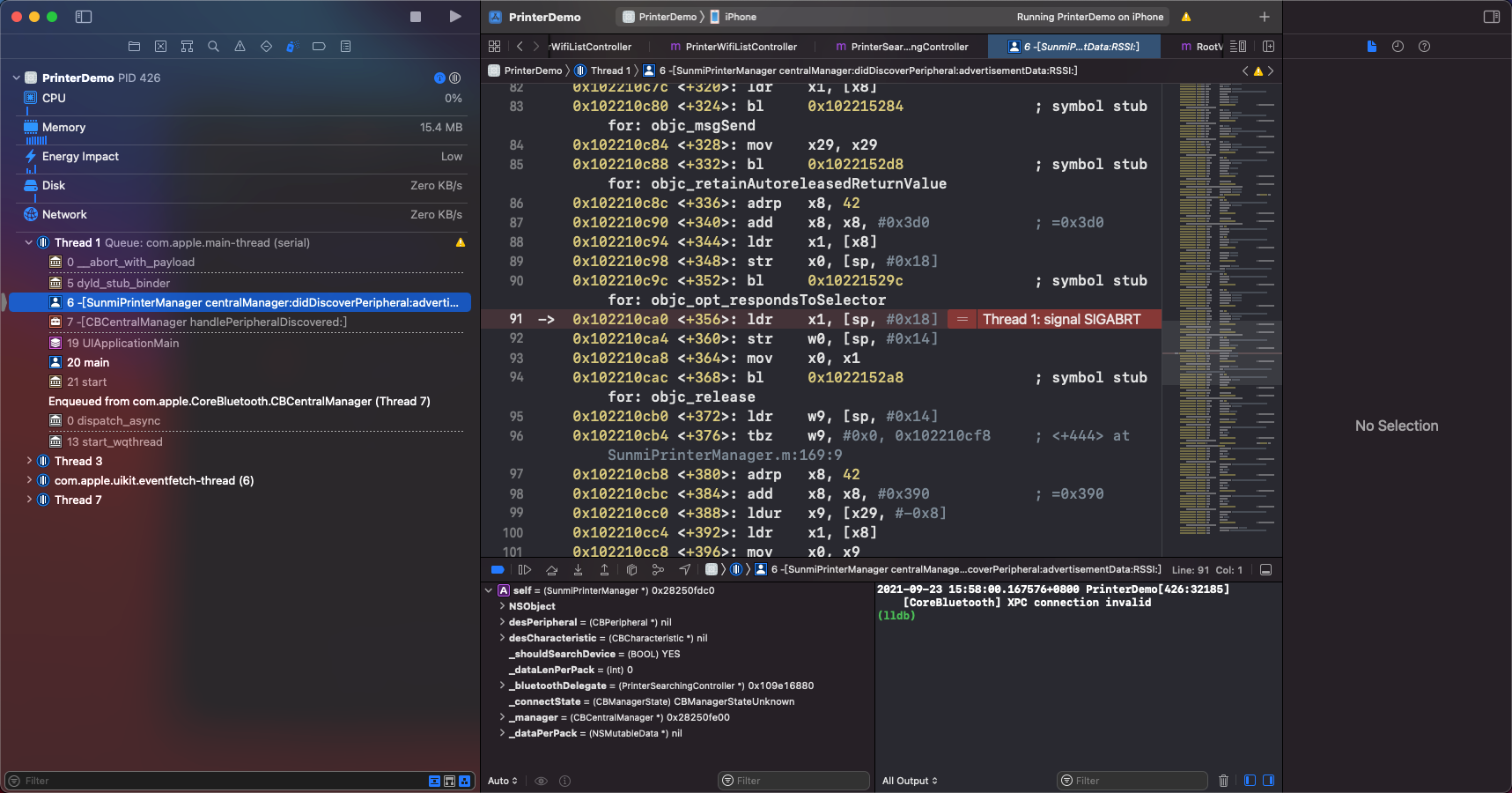Open the PrinterSear...ngController tab
Image resolution: width=1512 pixels, height=793 pixels.
(x=902, y=47)
